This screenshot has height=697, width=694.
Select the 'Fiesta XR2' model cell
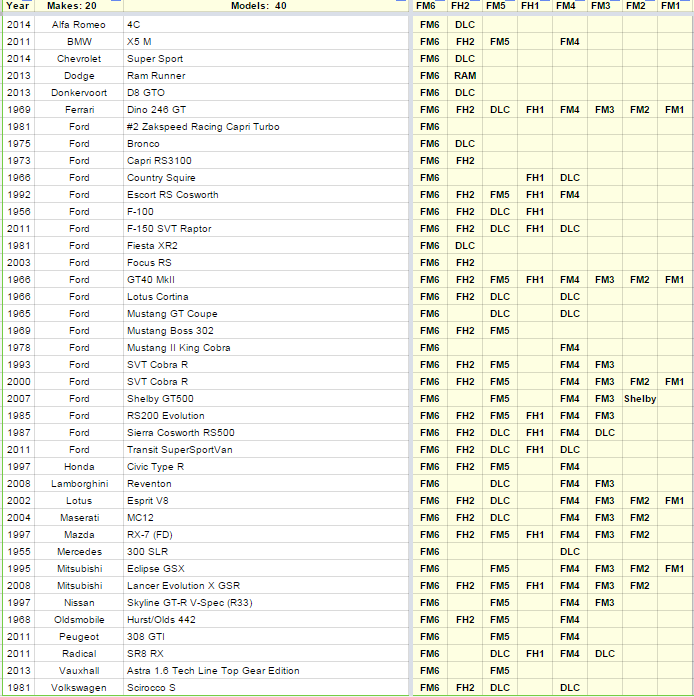point(265,246)
